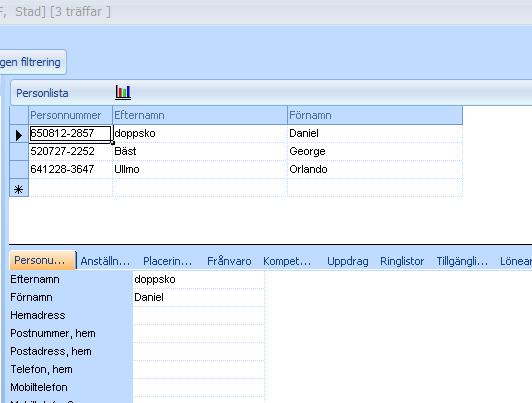The width and height of the screenshot is (532, 403).
Task: Switch to the Frånvaro tab
Action: coord(229,261)
